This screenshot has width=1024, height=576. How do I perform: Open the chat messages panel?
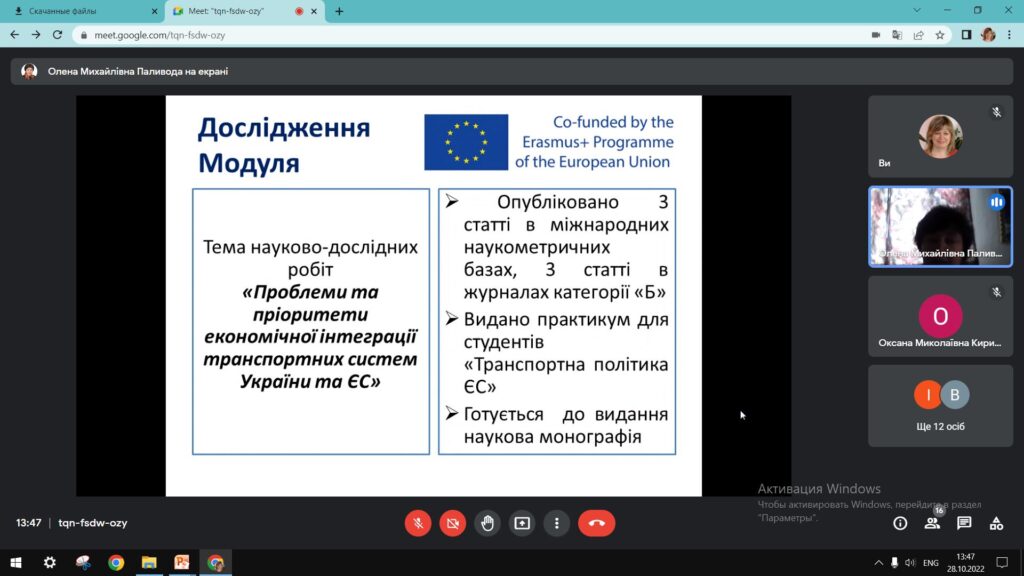964,523
